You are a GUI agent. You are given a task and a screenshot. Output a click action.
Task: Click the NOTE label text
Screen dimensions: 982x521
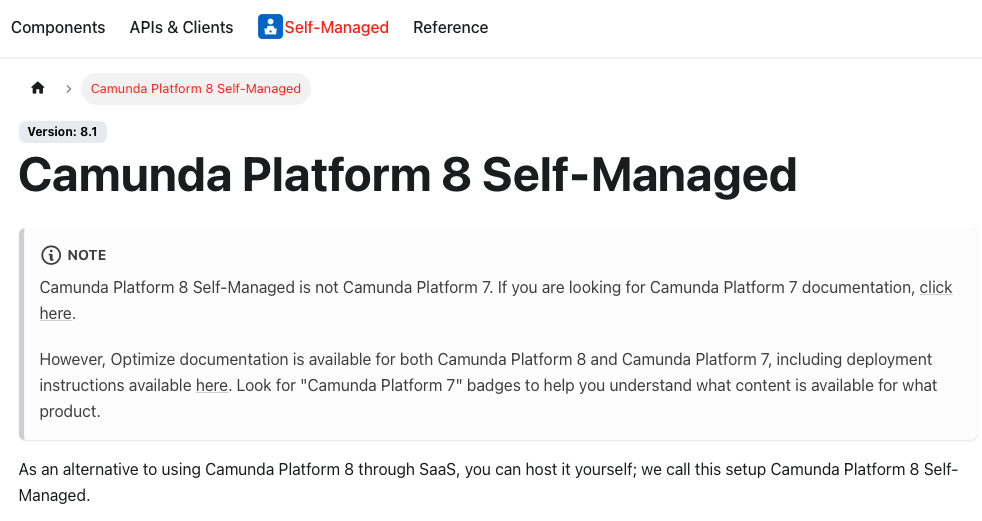click(87, 255)
